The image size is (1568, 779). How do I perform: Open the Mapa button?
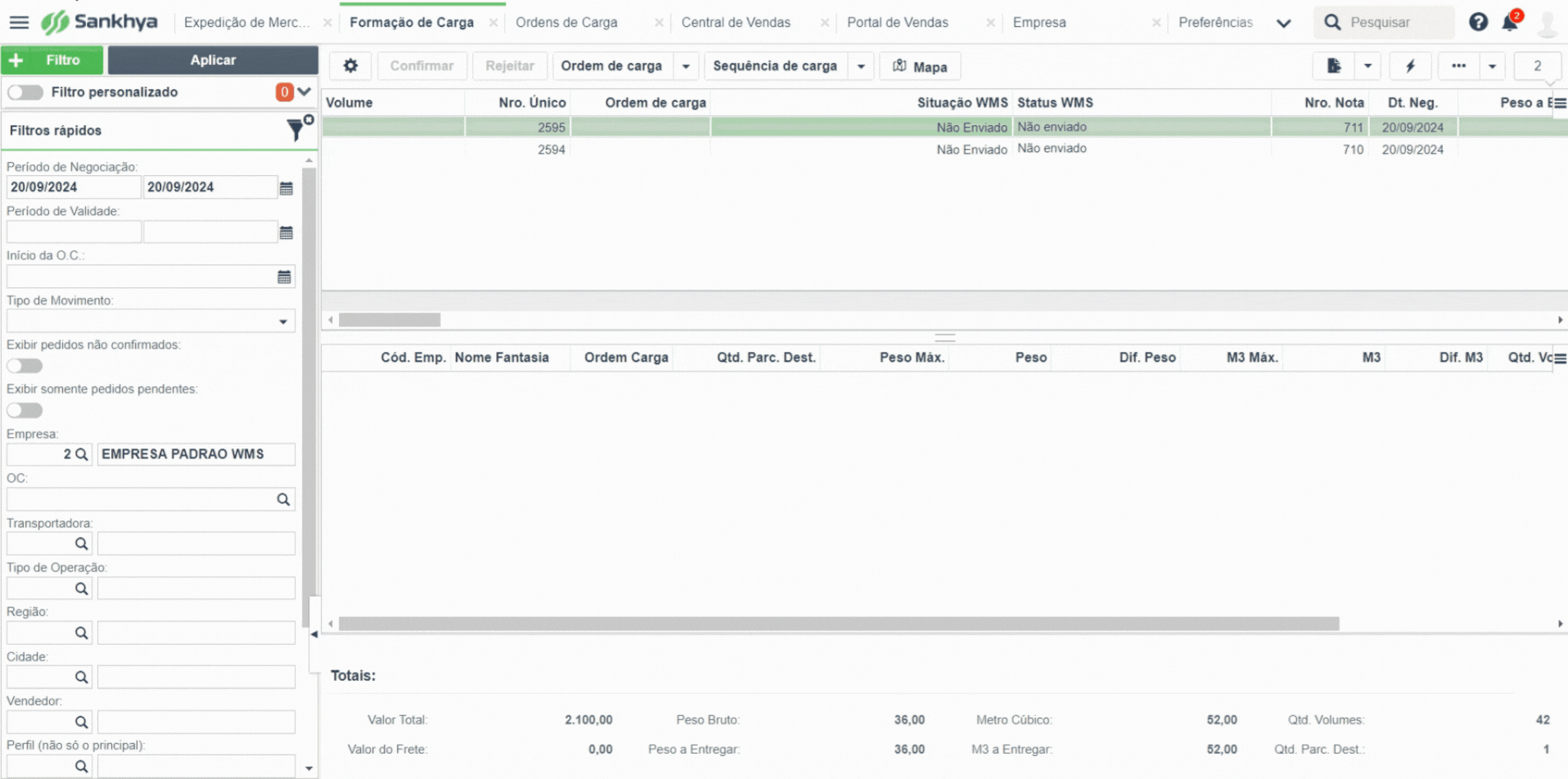pyautogui.click(x=920, y=66)
